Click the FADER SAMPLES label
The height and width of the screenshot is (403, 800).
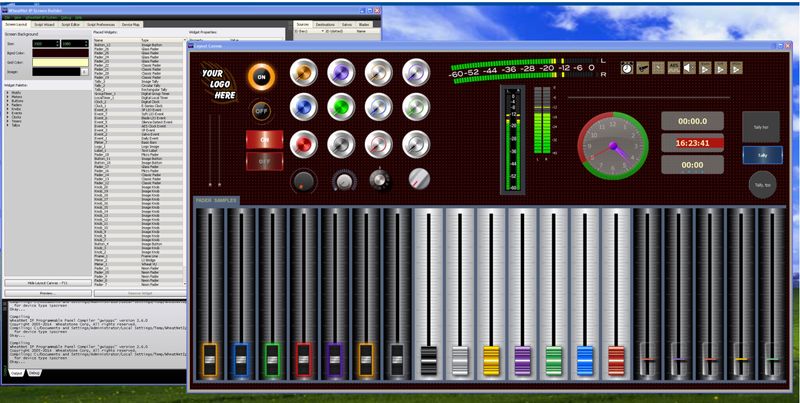pos(216,200)
